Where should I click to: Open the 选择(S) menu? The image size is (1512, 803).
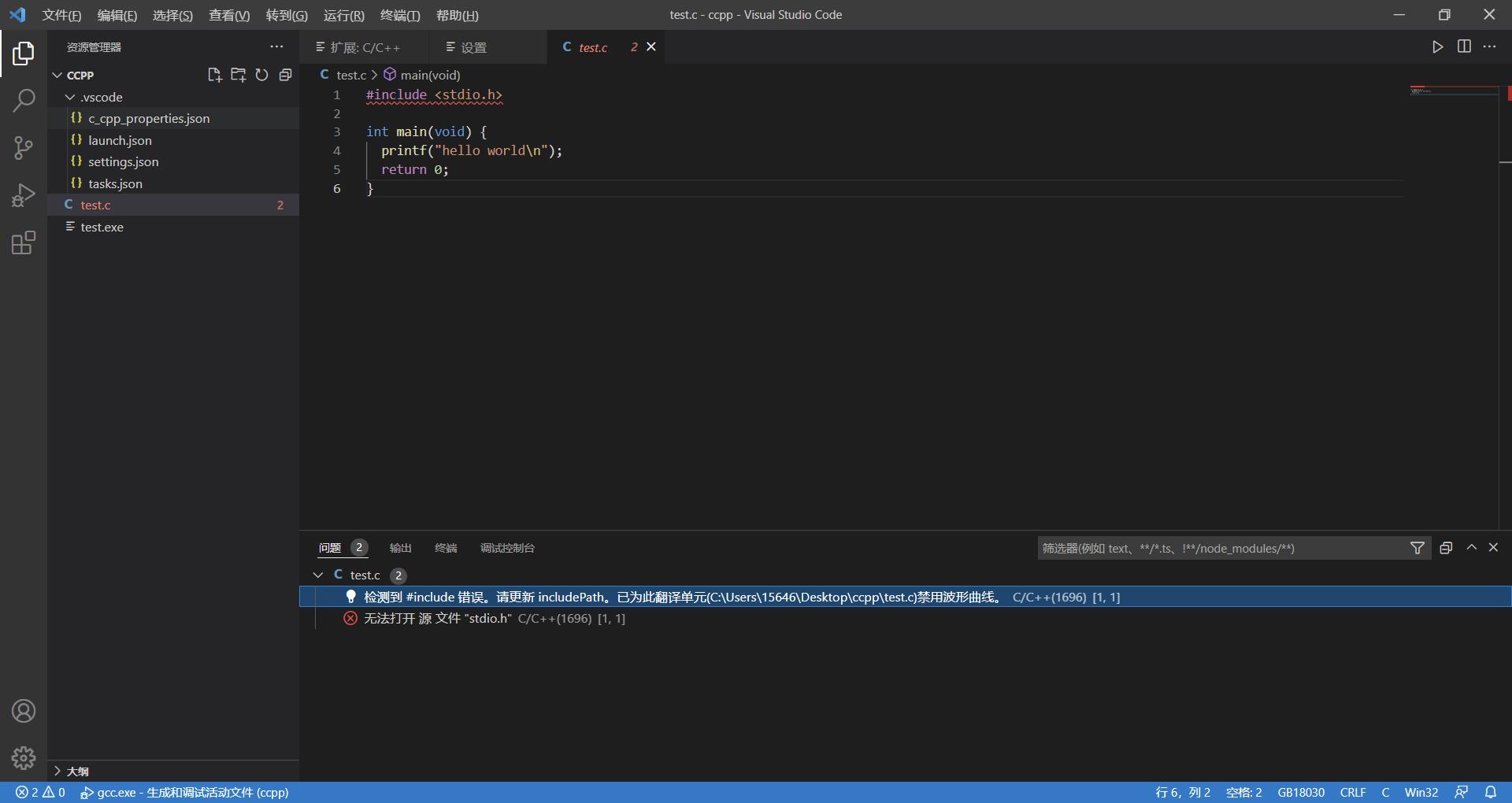172,15
